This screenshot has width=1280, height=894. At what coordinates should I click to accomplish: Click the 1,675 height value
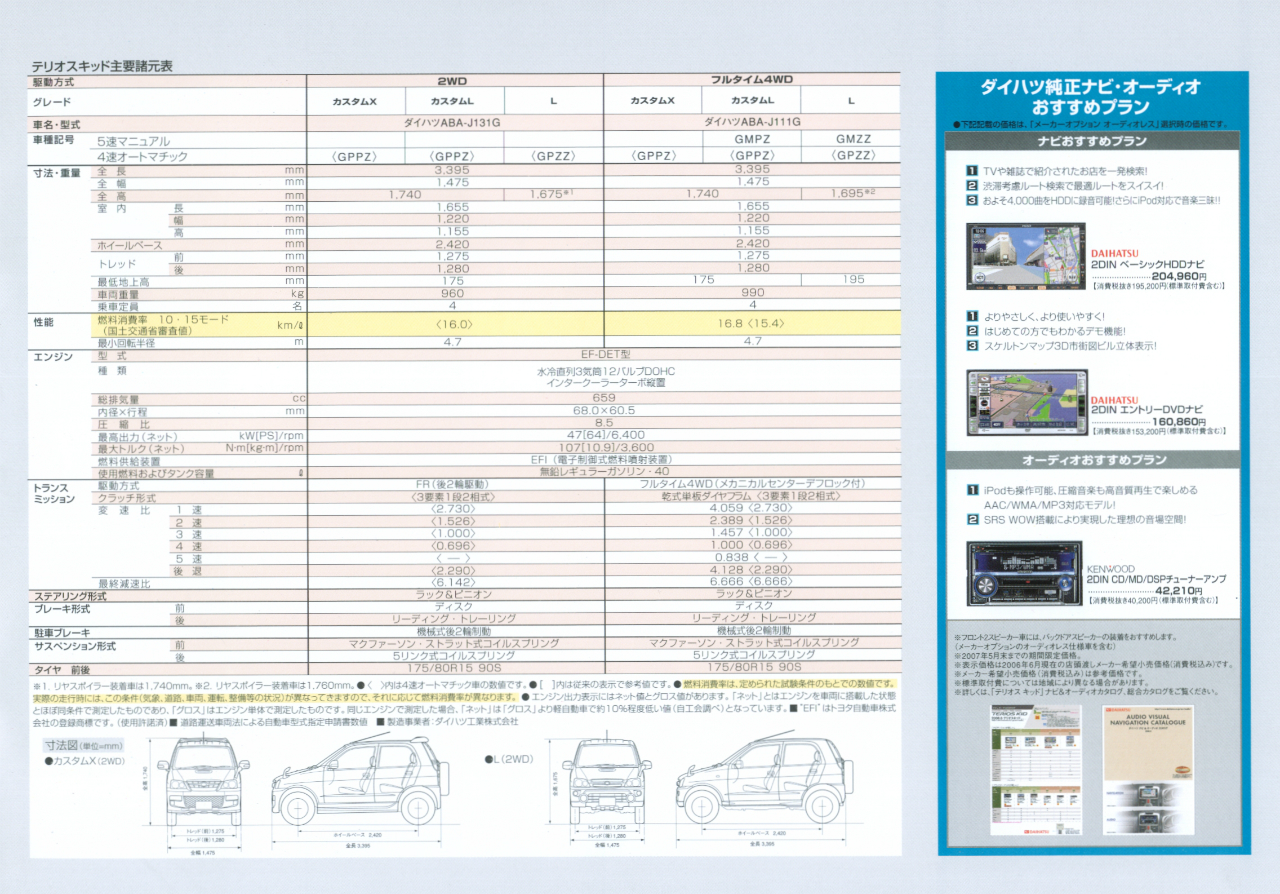(552, 194)
